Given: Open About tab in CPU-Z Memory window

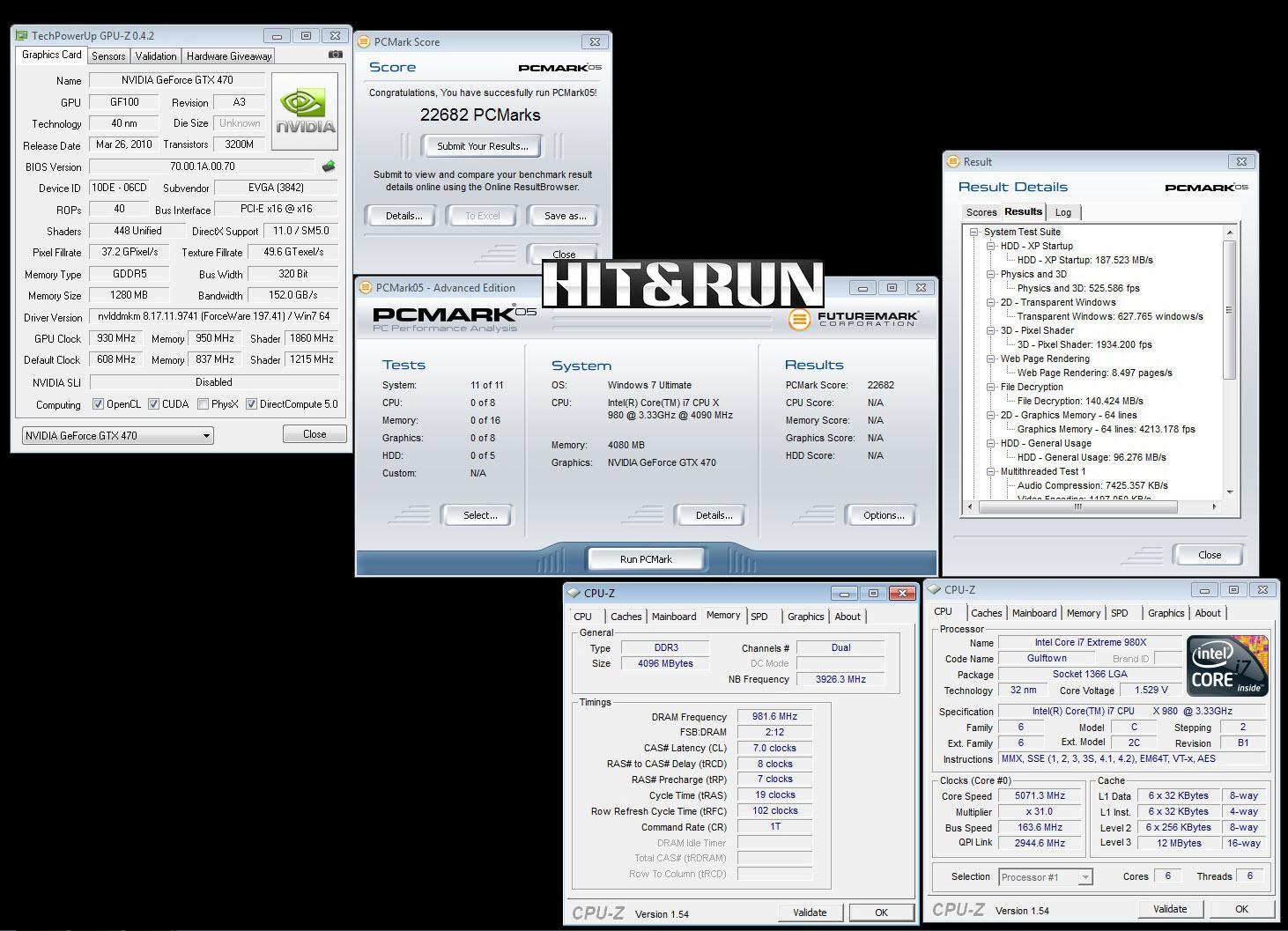Looking at the screenshot, I should (x=848, y=617).
